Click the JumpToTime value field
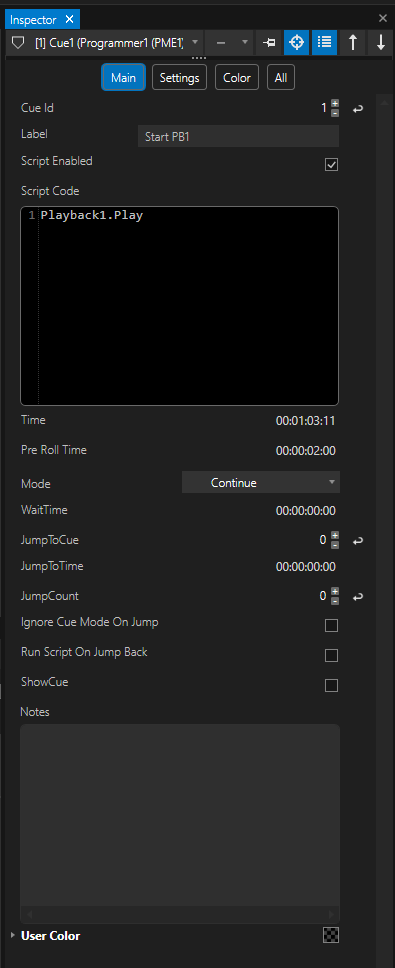The height and width of the screenshot is (968, 395). (306, 567)
